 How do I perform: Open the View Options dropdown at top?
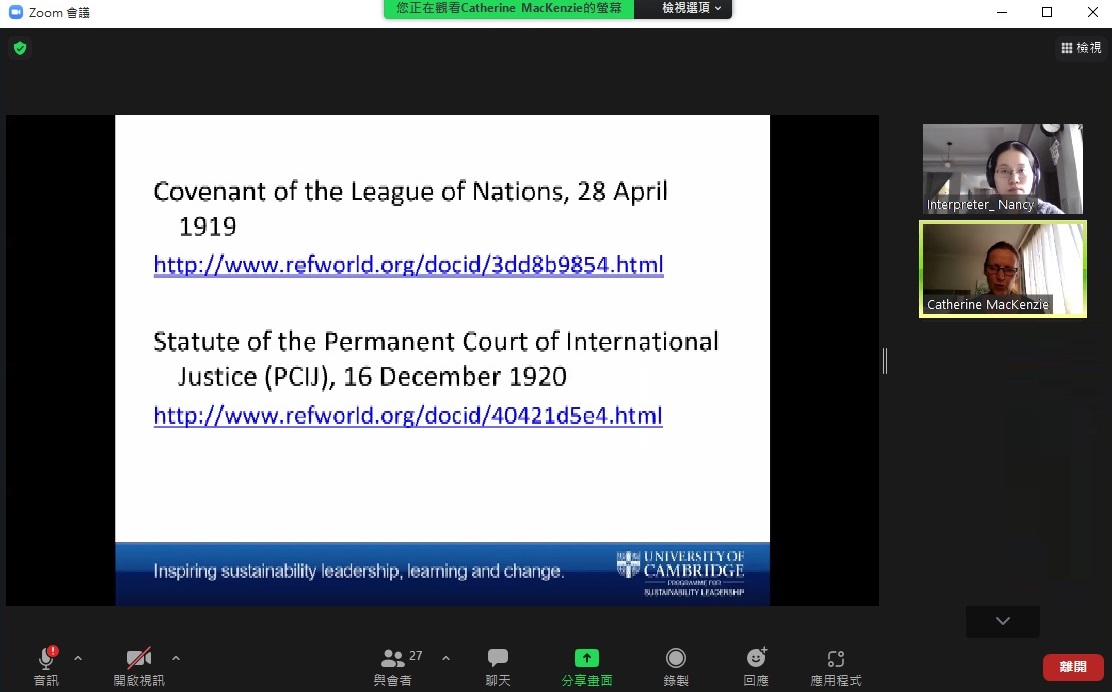[691, 8]
